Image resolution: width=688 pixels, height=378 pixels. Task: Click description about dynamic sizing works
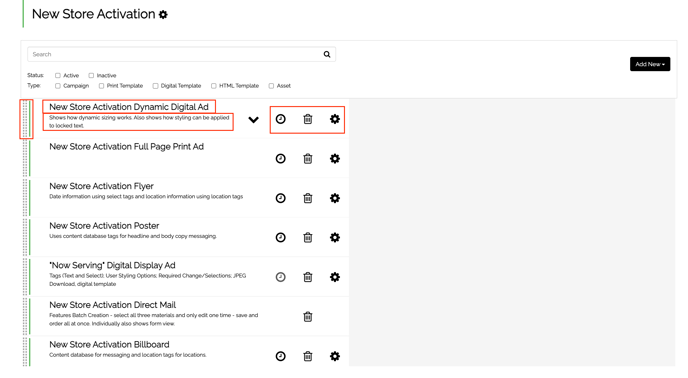click(139, 122)
